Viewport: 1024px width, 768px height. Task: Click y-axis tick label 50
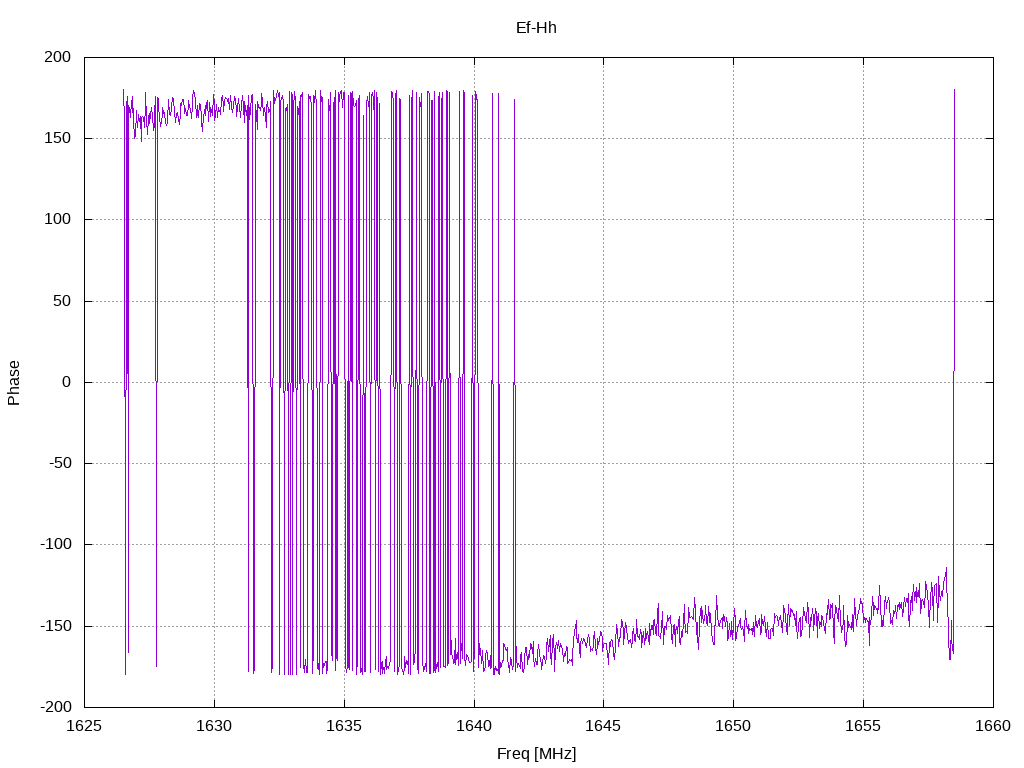click(x=62, y=301)
